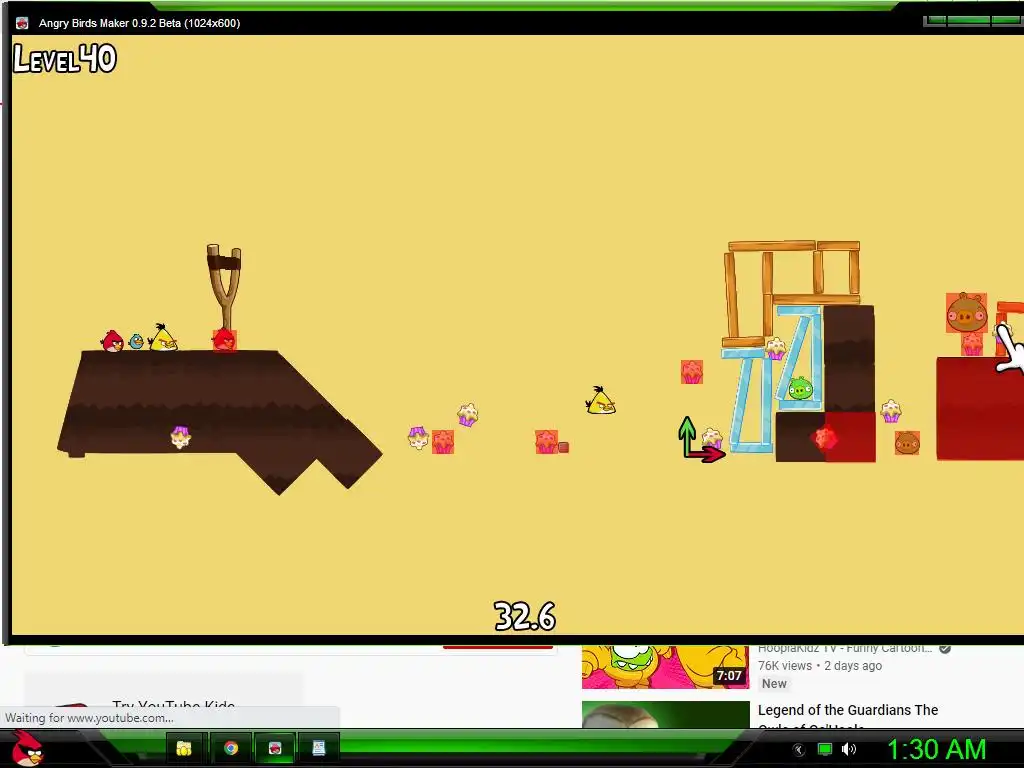Screen dimensions: 1024x768
Task: Select the highlighted cupcake below the large brown pig
Action: tap(972, 344)
